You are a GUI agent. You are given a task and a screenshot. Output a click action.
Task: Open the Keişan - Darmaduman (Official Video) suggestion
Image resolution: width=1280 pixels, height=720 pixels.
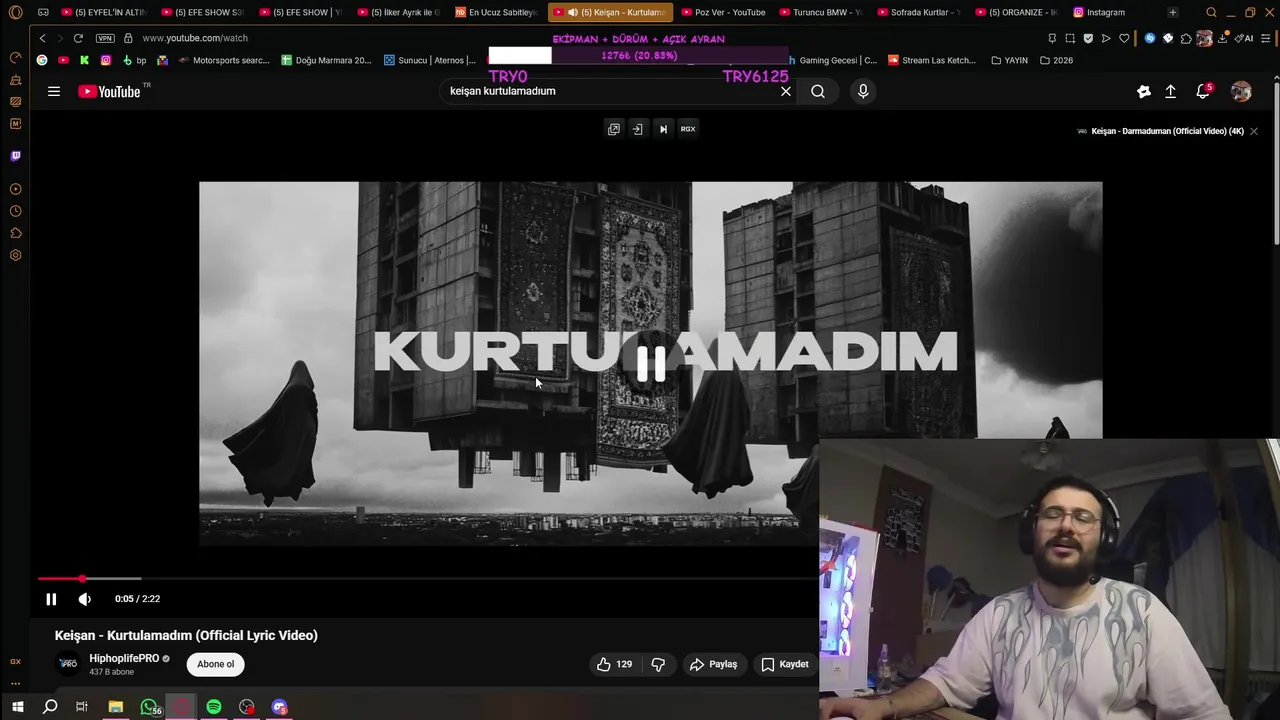pyautogui.click(x=1167, y=131)
